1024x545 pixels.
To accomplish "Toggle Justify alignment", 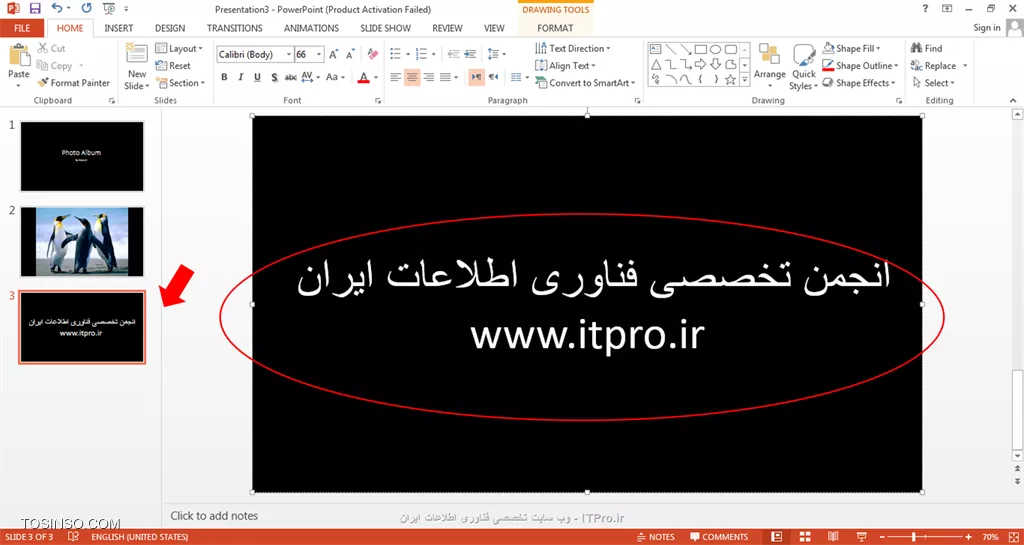I will pos(445,77).
